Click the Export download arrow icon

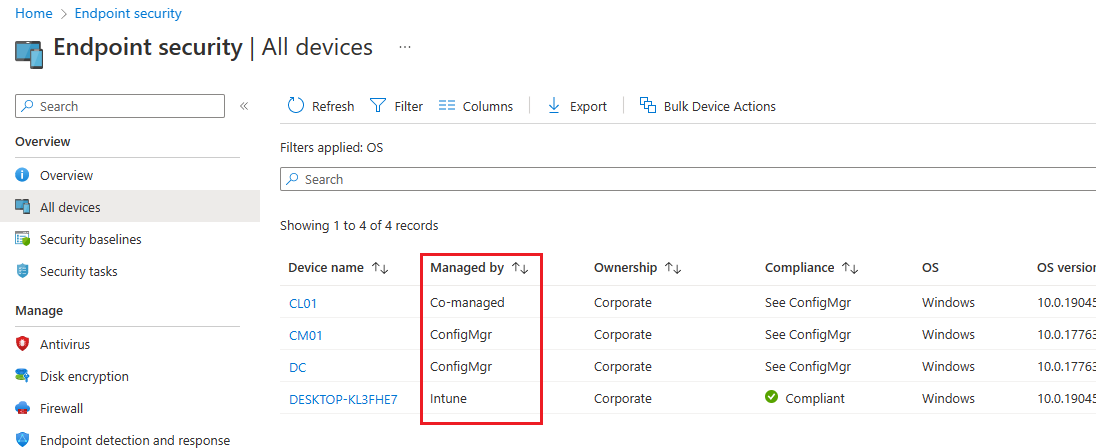(554, 106)
